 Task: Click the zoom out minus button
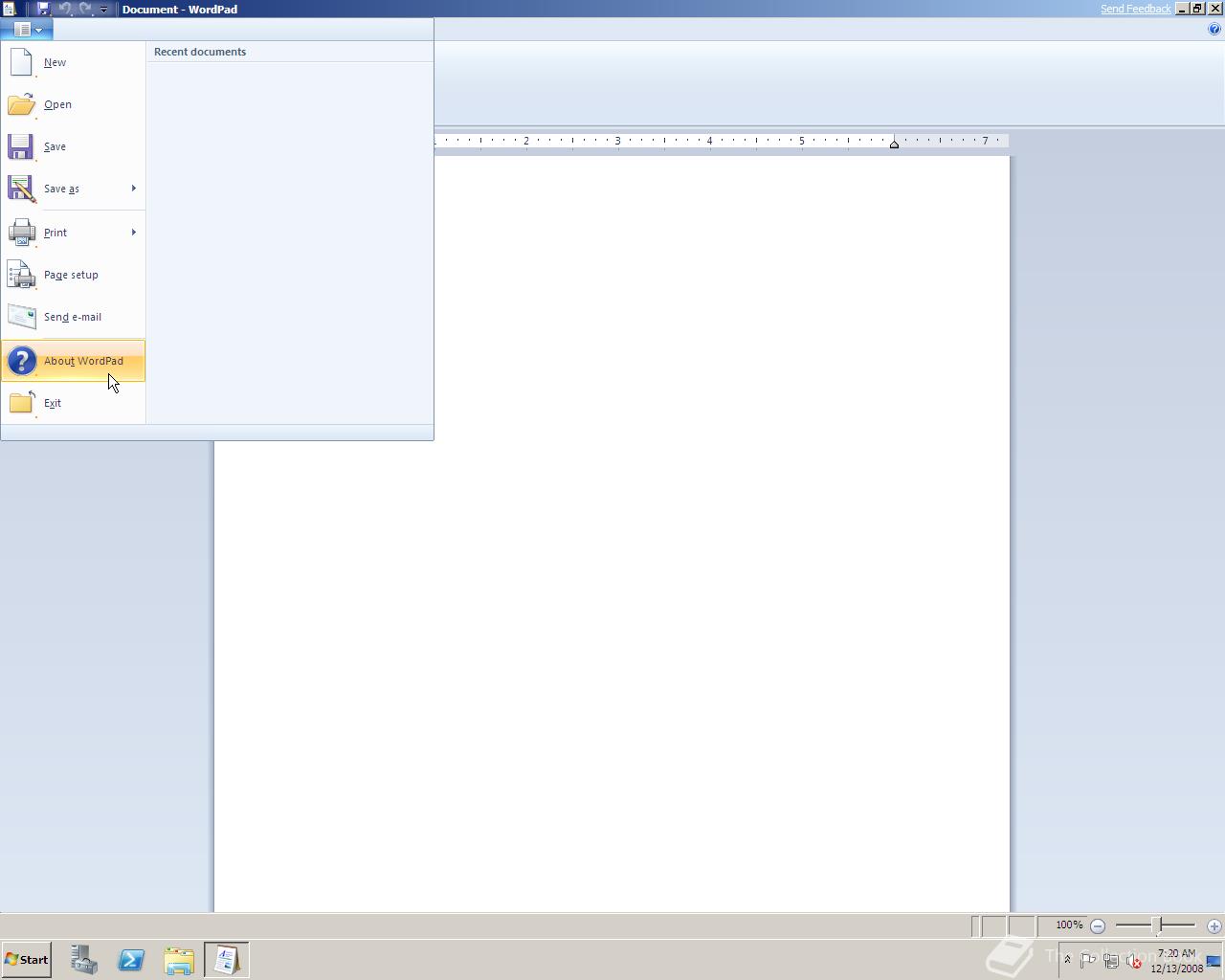tap(1098, 925)
